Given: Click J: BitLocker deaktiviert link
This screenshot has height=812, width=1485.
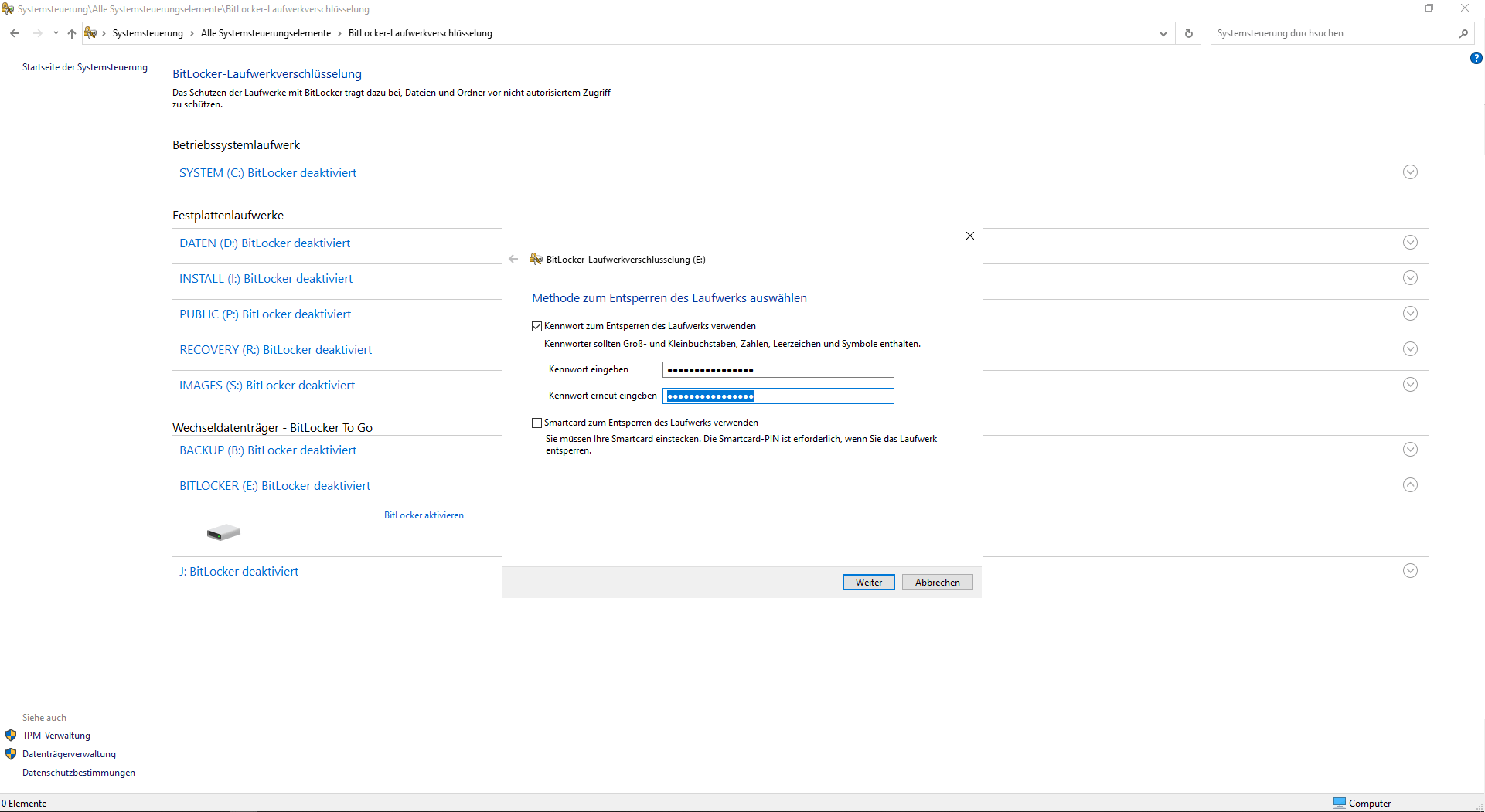Looking at the screenshot, I should [x=239, y=572].
